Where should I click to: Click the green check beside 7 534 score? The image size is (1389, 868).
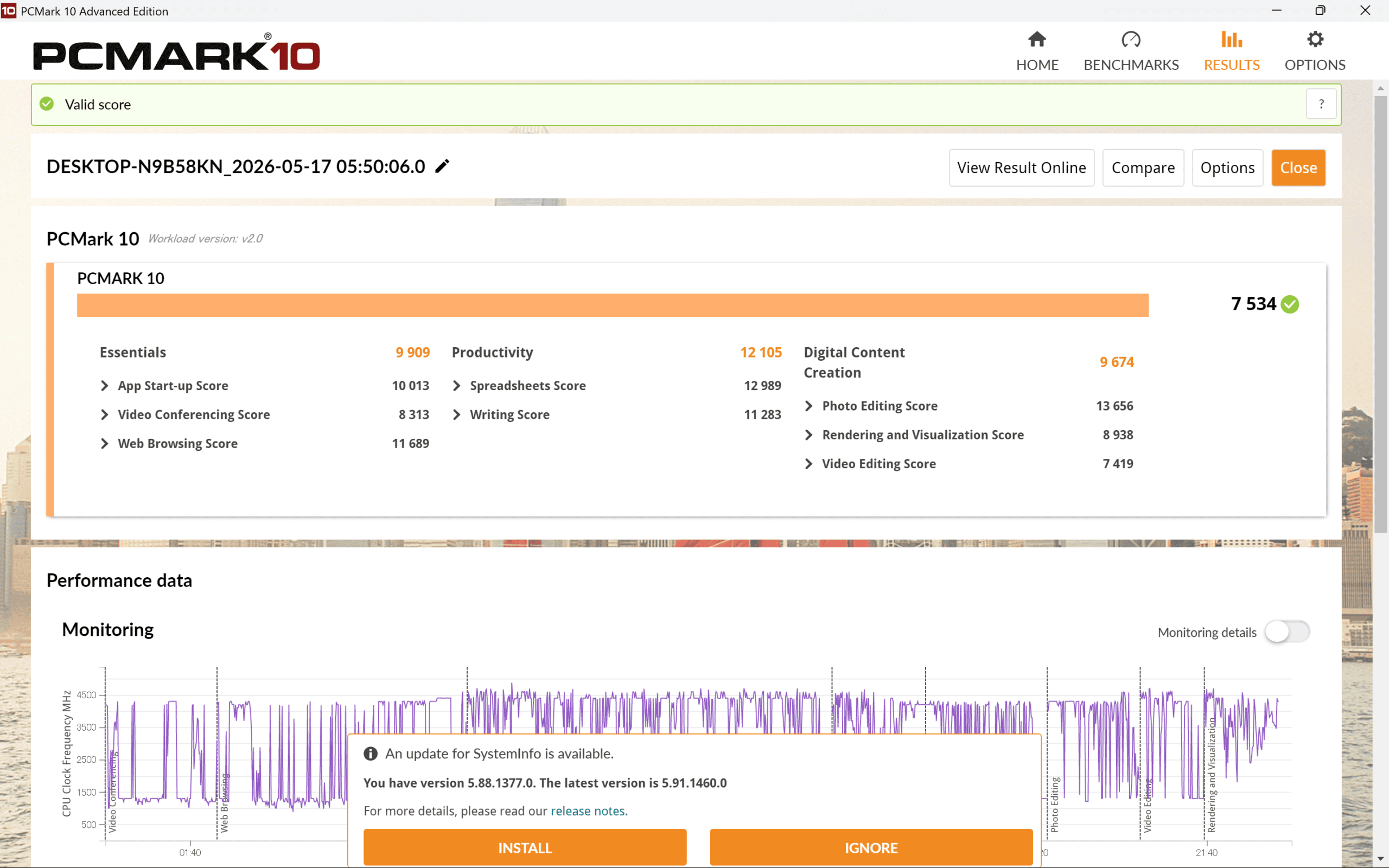click(x=1290, y=304)
